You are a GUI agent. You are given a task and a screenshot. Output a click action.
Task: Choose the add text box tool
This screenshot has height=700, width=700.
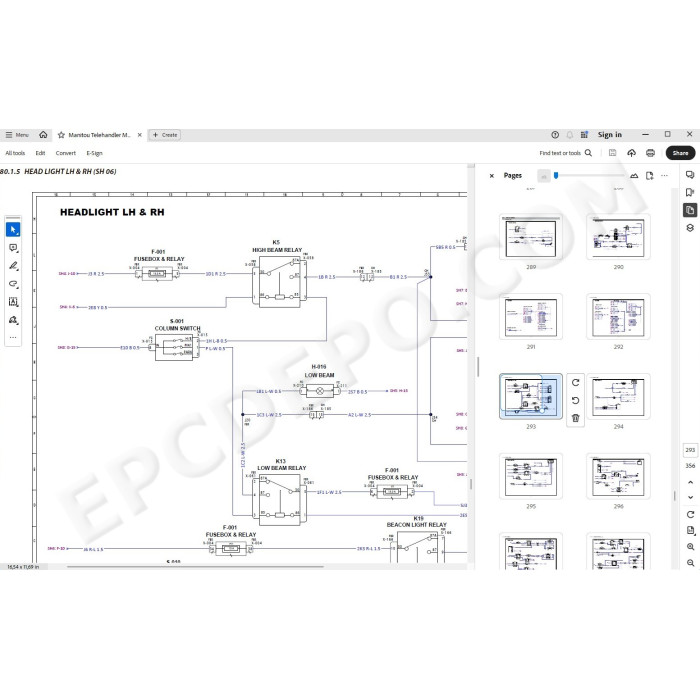[x=13, y=302]
